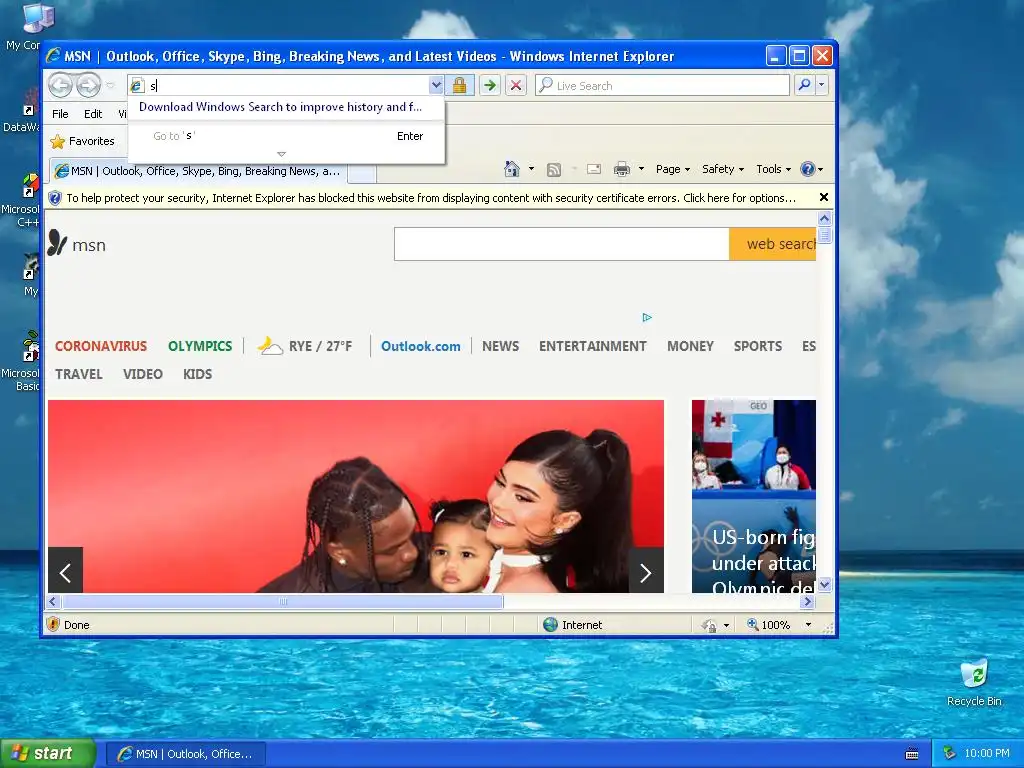Screen dimensions: 1024x768
Task: Expand the Home button dropdown arrow
Action: [531, 169]
